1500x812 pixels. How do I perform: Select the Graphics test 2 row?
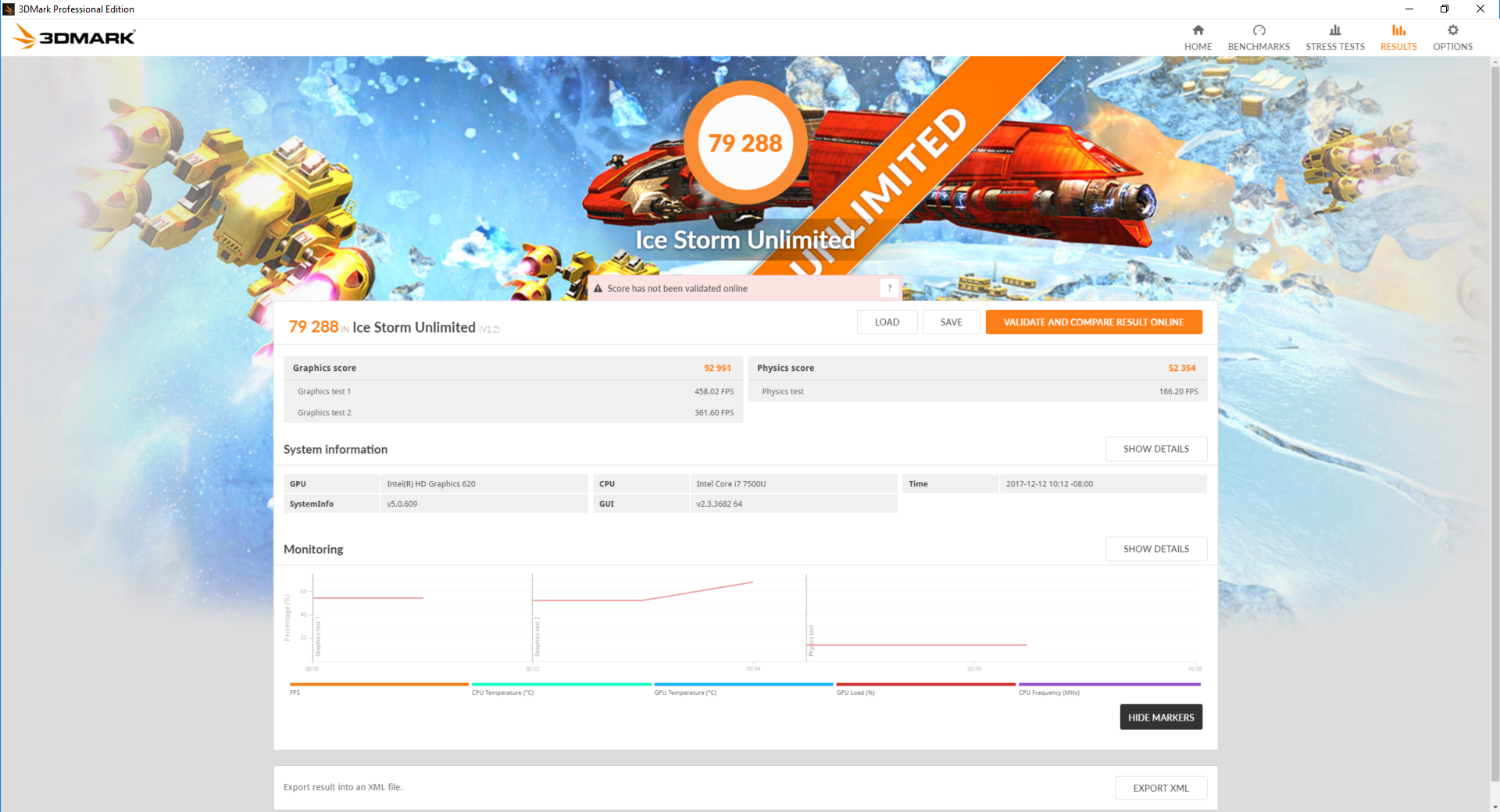513,412
